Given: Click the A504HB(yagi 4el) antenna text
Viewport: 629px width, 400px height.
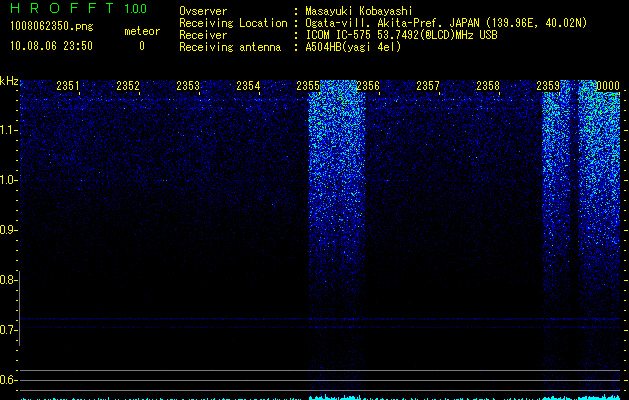Looking at the screenshot, I should point(353,47).
